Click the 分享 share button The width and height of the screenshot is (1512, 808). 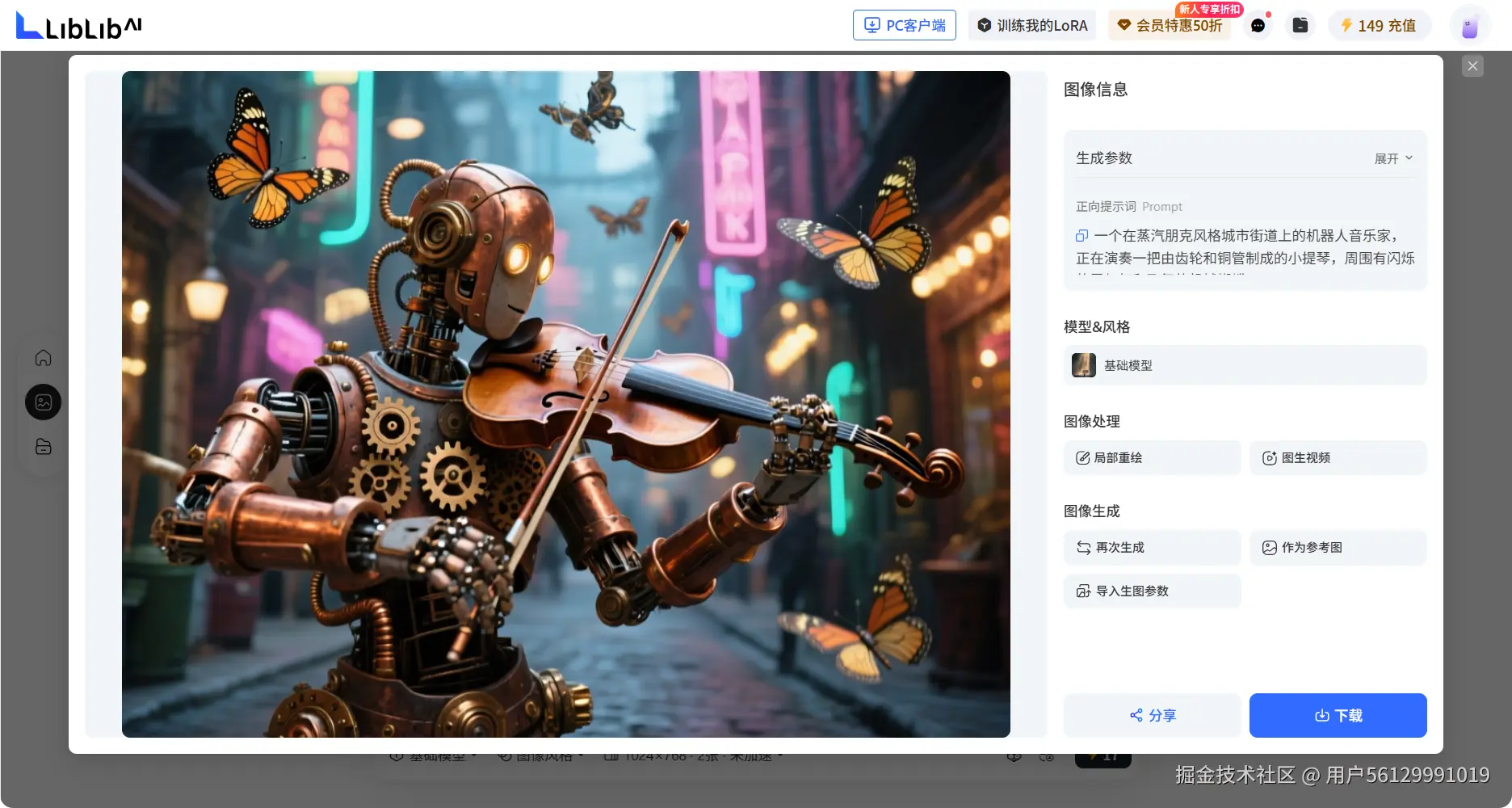coord(1152,715)
